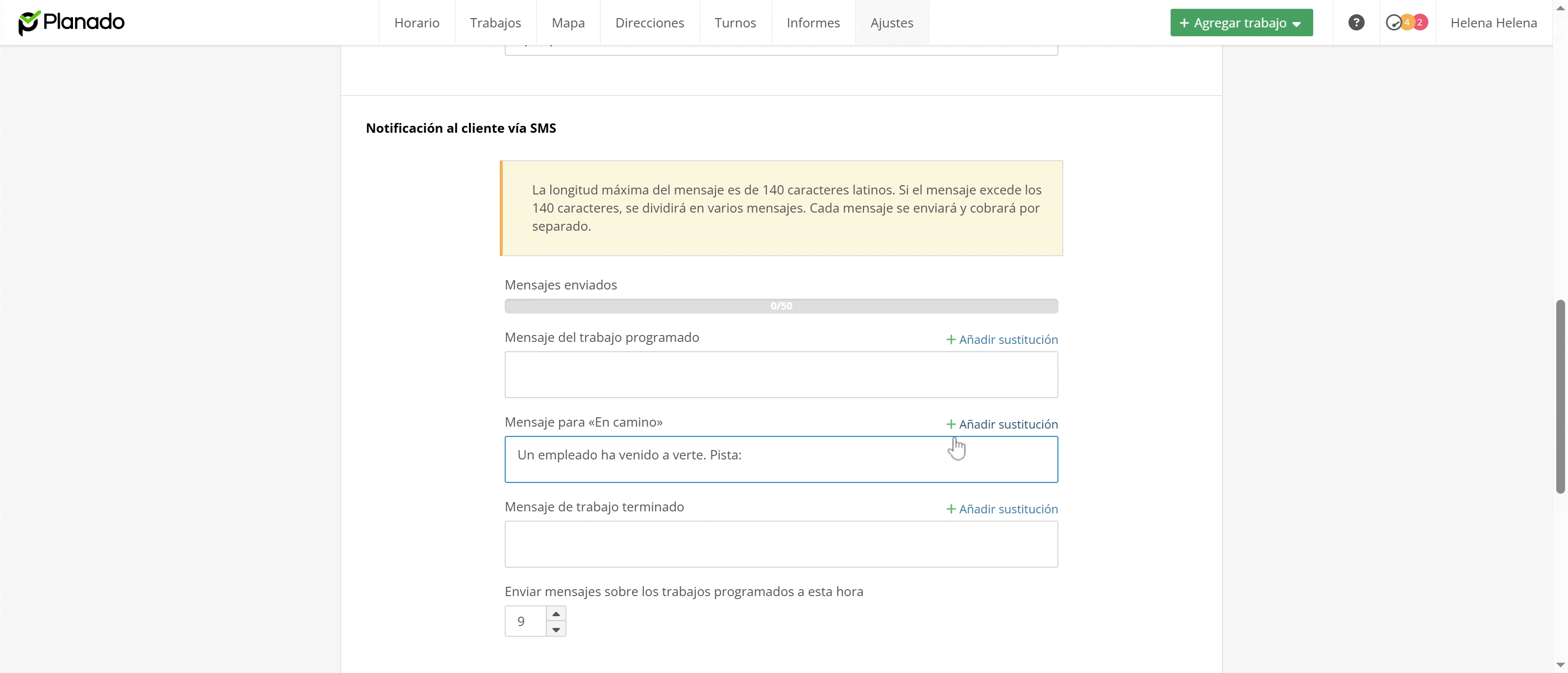The image size is (1568, 673).
Task: Open the Informes tab
Action: point(812,23)
